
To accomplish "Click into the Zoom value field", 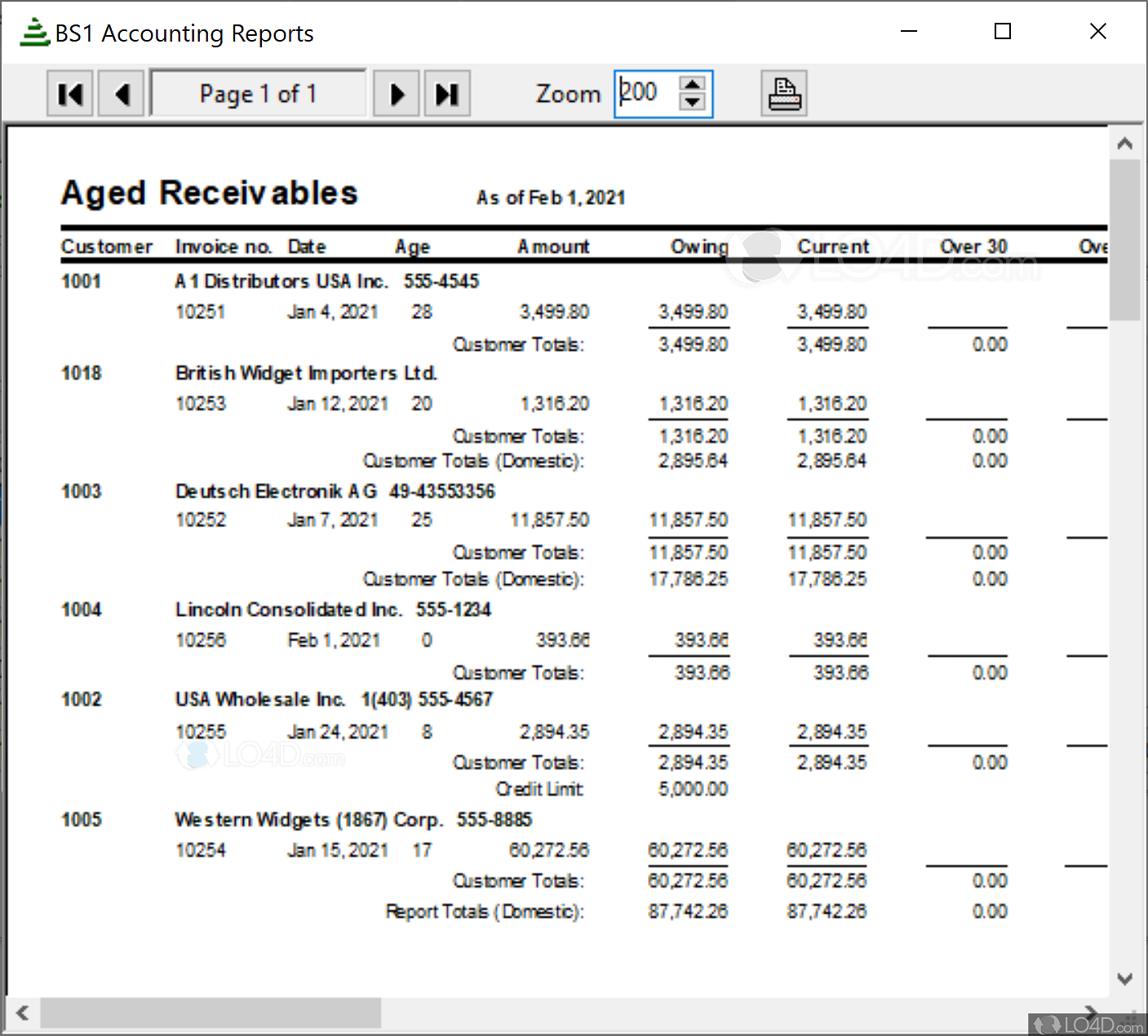I will [647, 94].
